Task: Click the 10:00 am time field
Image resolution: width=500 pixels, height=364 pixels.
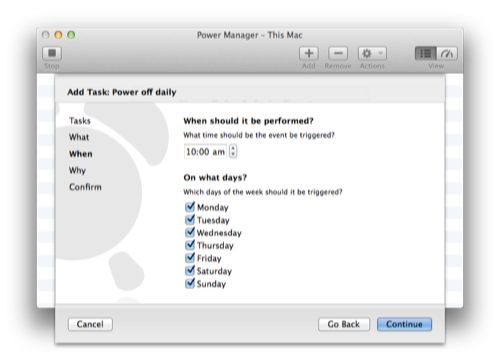Action: pyautogui.click(x=205, y=152)
